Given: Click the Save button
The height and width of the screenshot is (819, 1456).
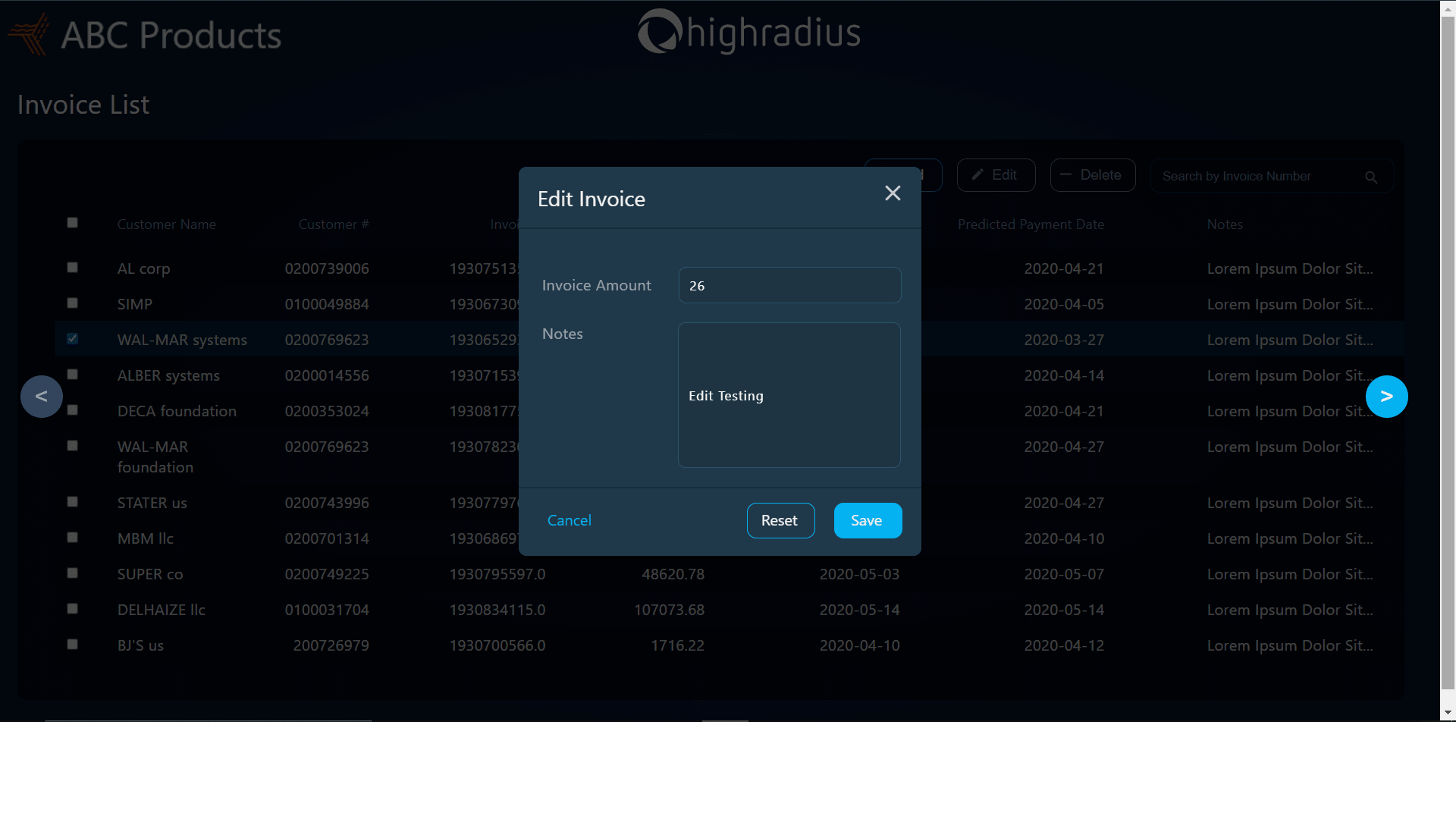Looking at the screenshot, I should click(x=868, y=520).
